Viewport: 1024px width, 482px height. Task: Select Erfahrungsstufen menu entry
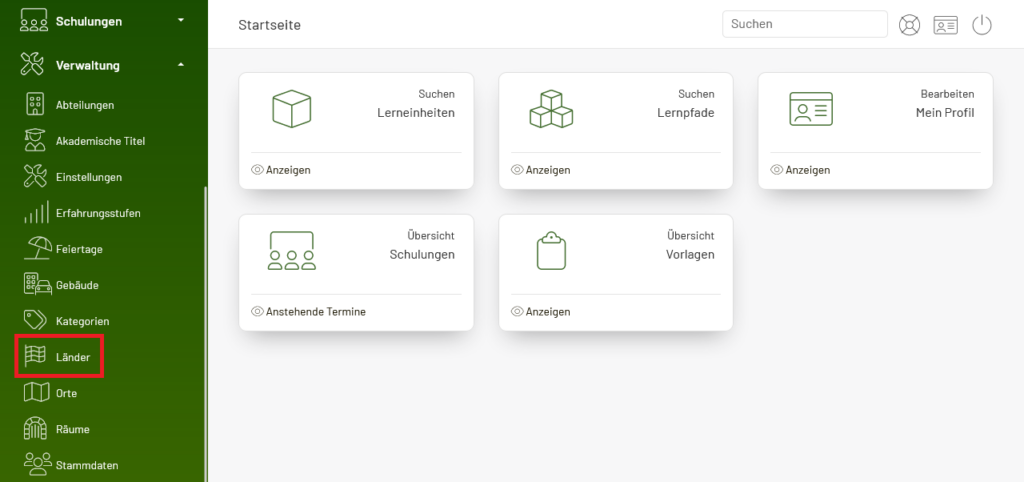click(98, 213)
